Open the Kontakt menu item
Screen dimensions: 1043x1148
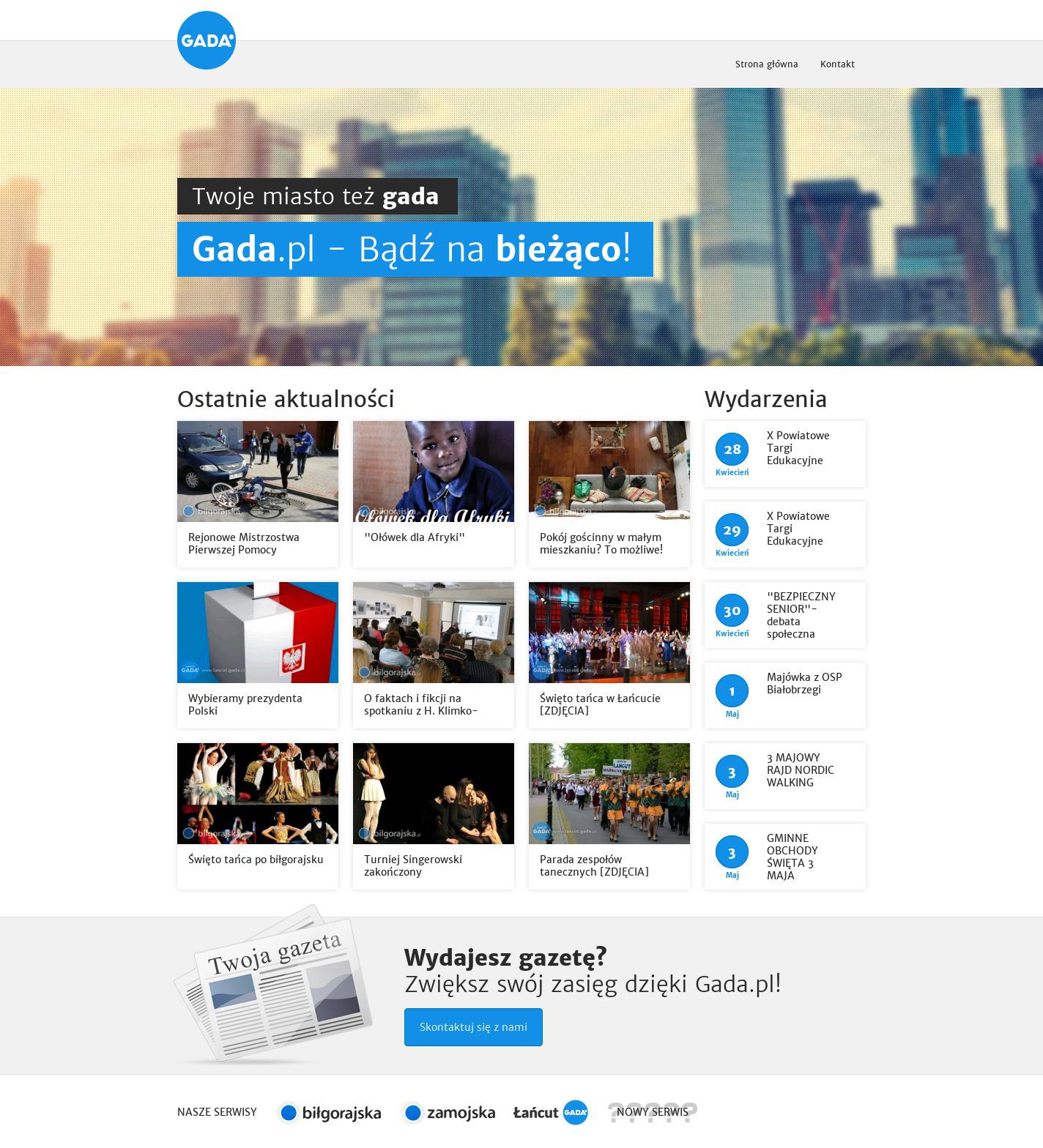pyautogui.click(x=837, y=64)
